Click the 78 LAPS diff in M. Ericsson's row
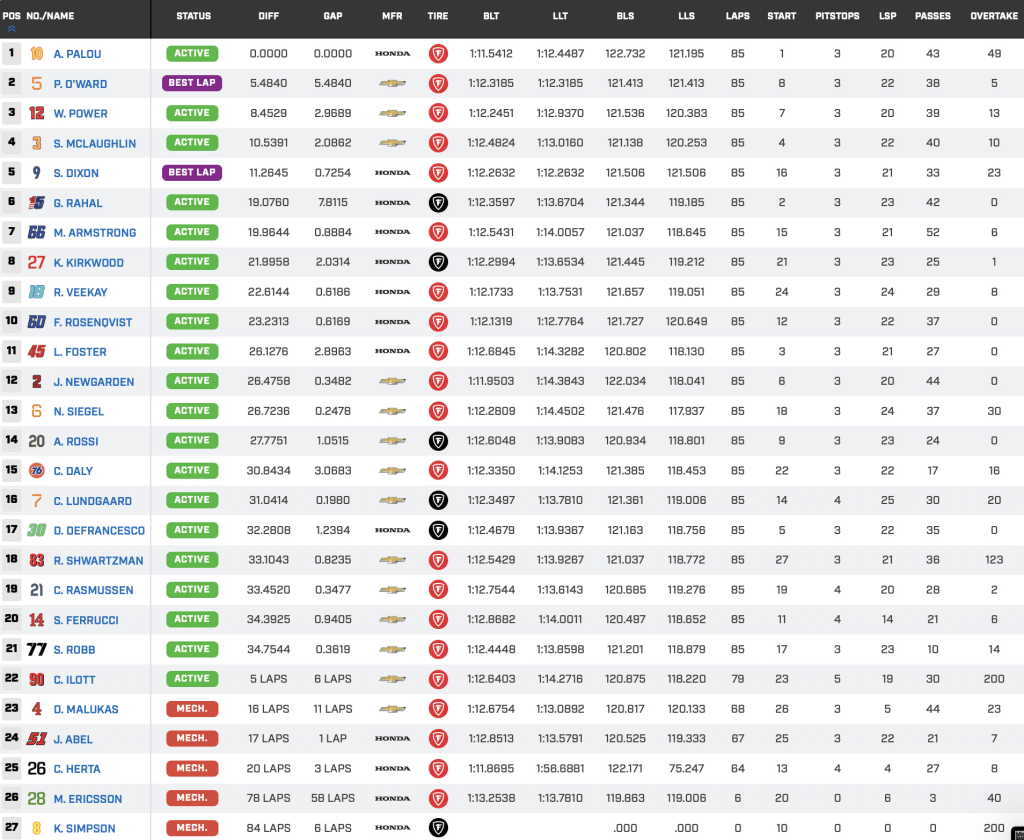1024x840 pixels. (x=268, y=798)
